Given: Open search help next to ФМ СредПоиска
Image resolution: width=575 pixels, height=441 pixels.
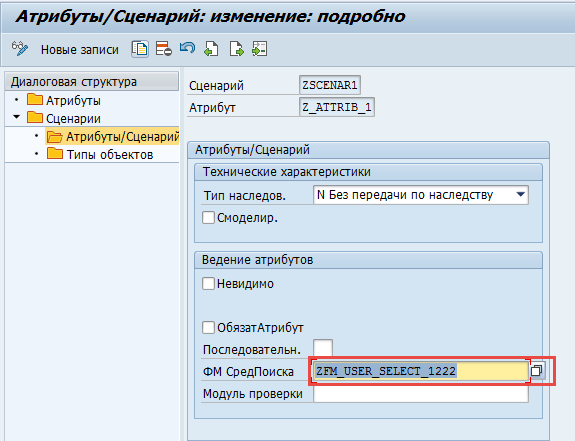Looking at the screenshot, I should (x=537, y=371).
